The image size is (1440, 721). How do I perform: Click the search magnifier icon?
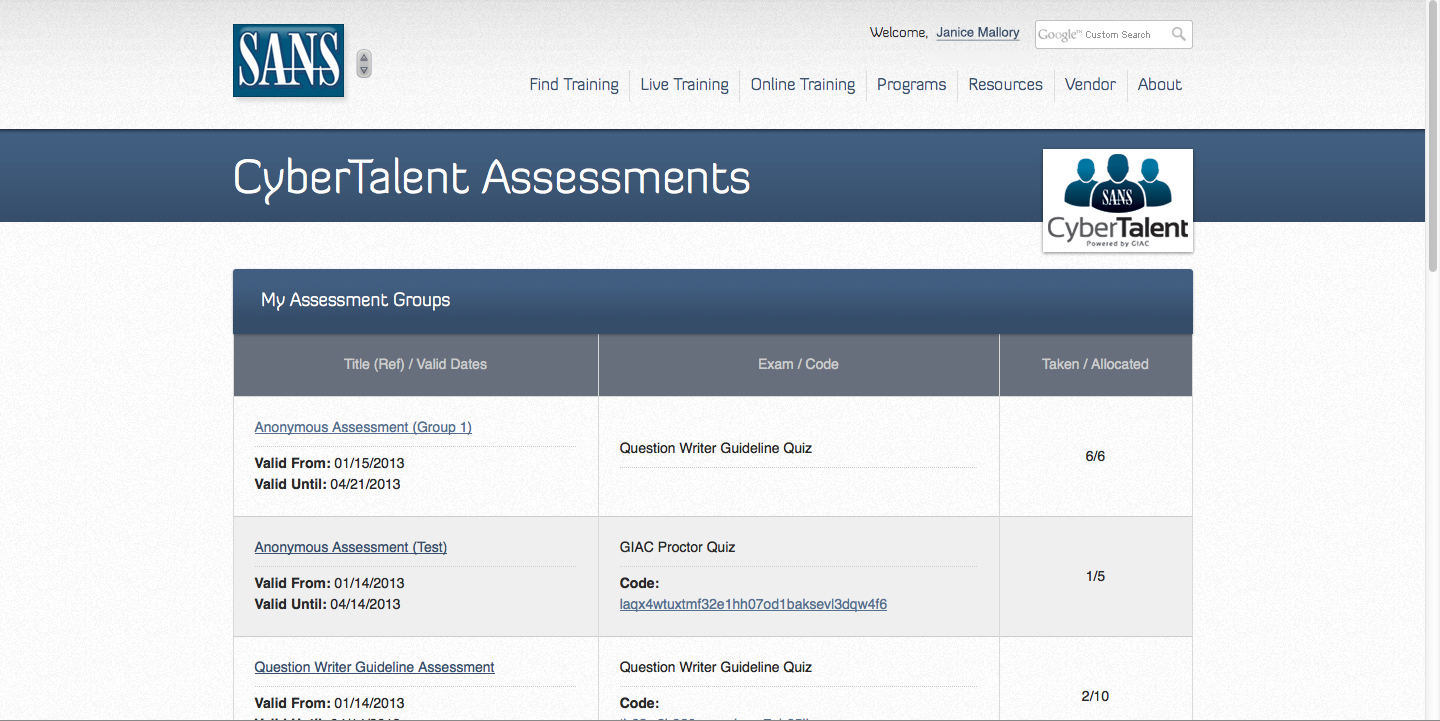point(1178,35)
